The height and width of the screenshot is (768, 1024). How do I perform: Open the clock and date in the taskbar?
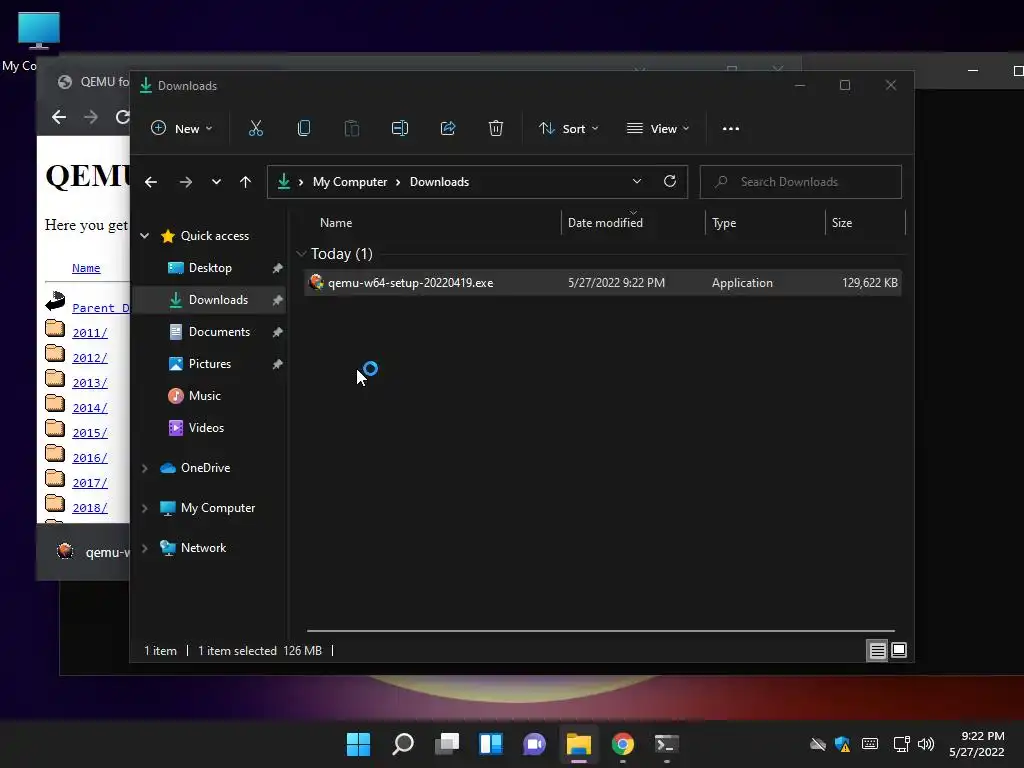click(977, 744)
